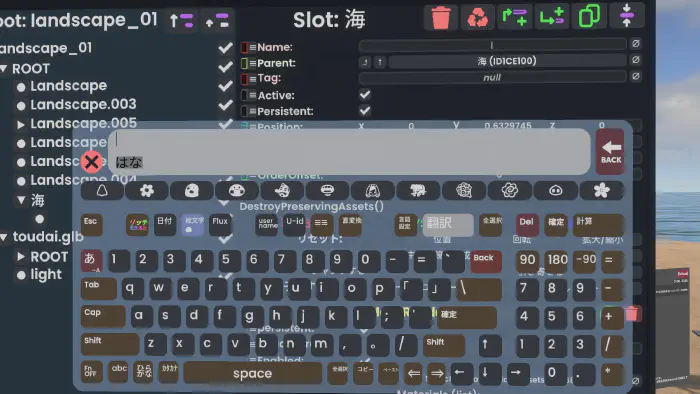
Task: Toggle the あ input mode key
Action: tap(91, 261)
